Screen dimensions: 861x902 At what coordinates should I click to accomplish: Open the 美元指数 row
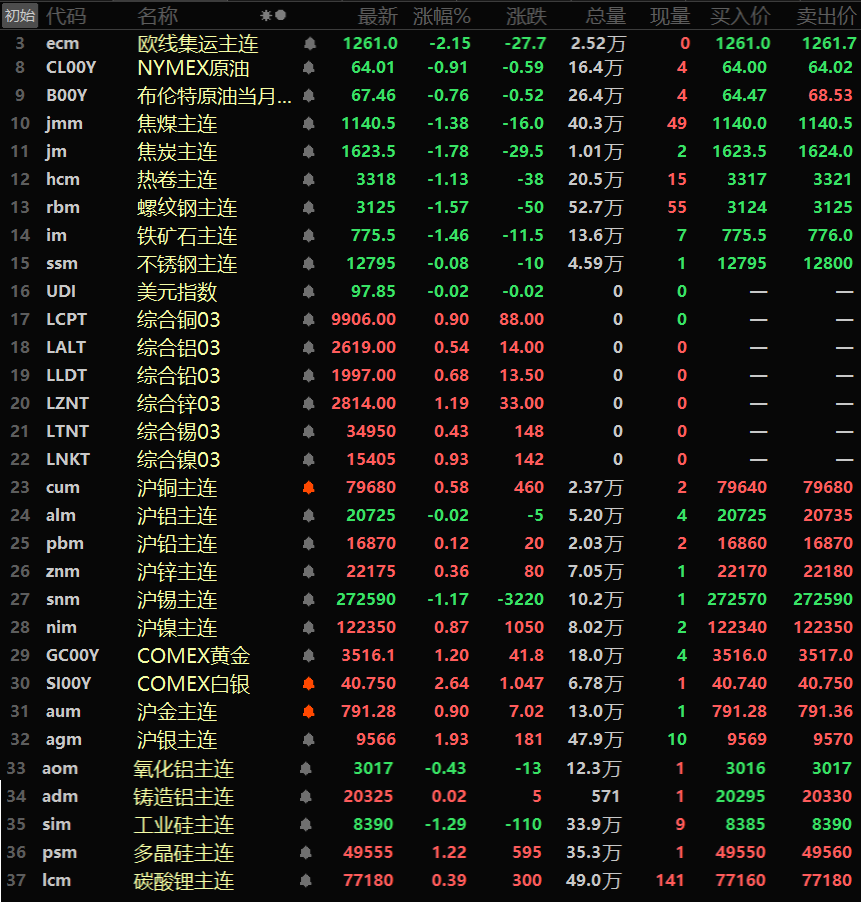point(177,292)
